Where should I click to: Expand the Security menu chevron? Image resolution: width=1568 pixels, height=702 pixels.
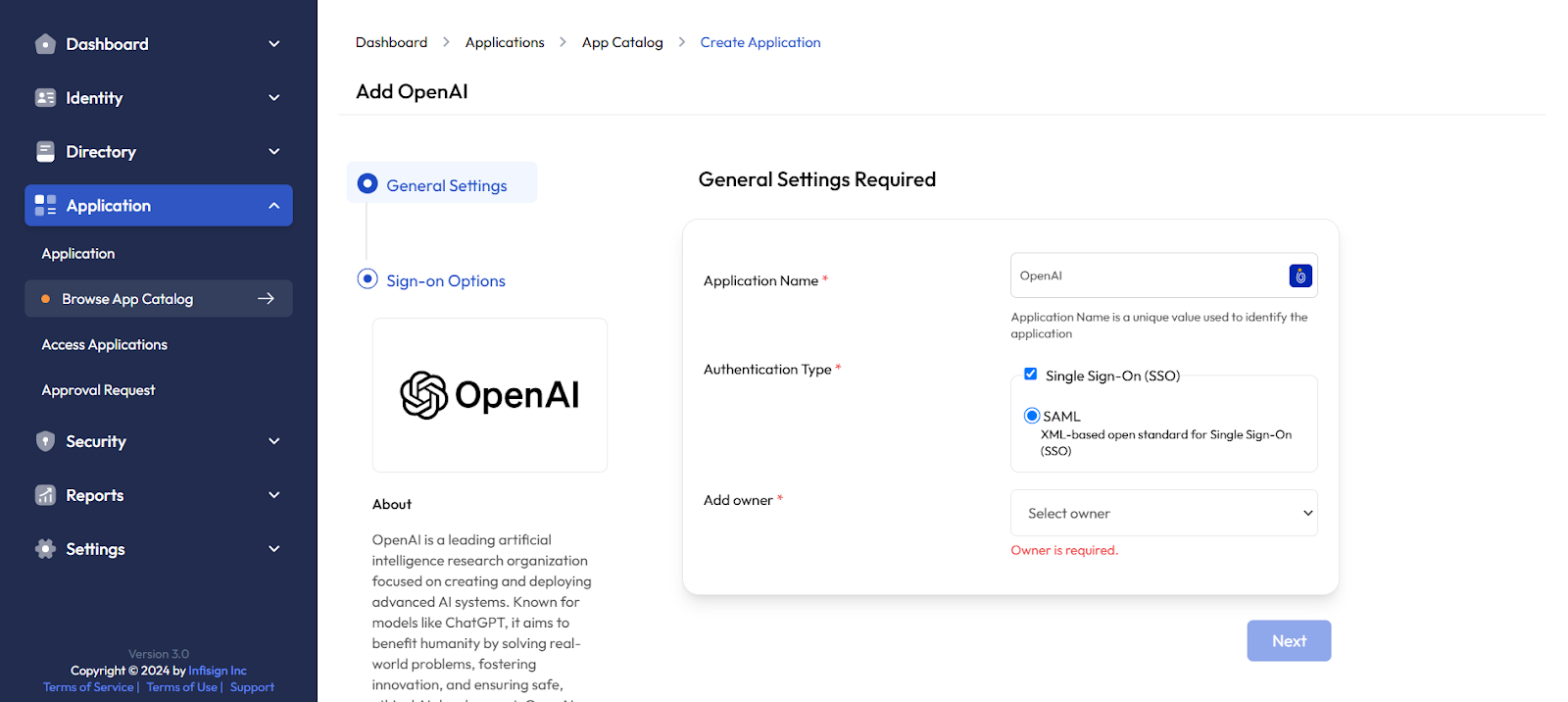[x=274, y=441]
